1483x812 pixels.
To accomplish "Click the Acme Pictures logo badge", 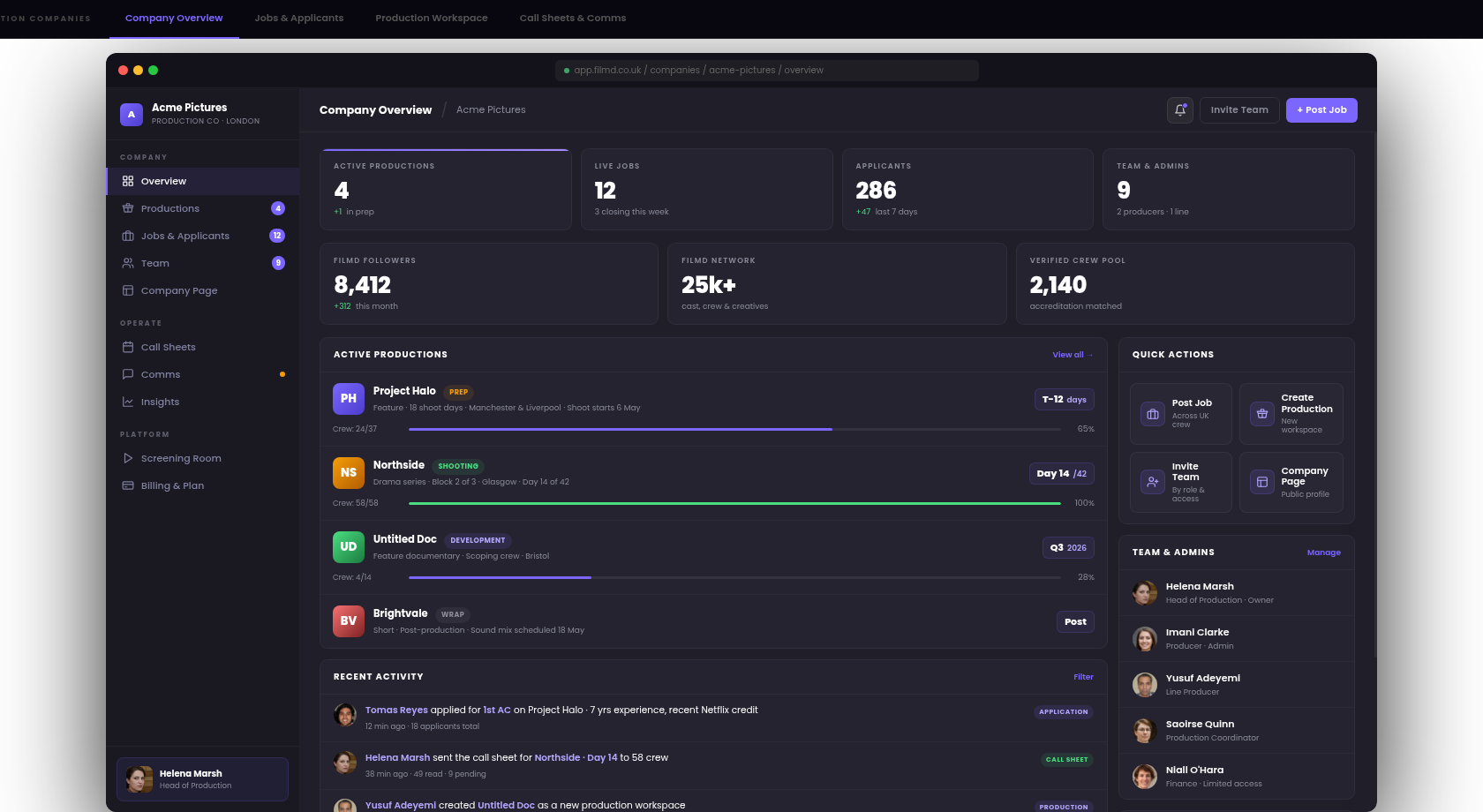I will tap(132, 114).
